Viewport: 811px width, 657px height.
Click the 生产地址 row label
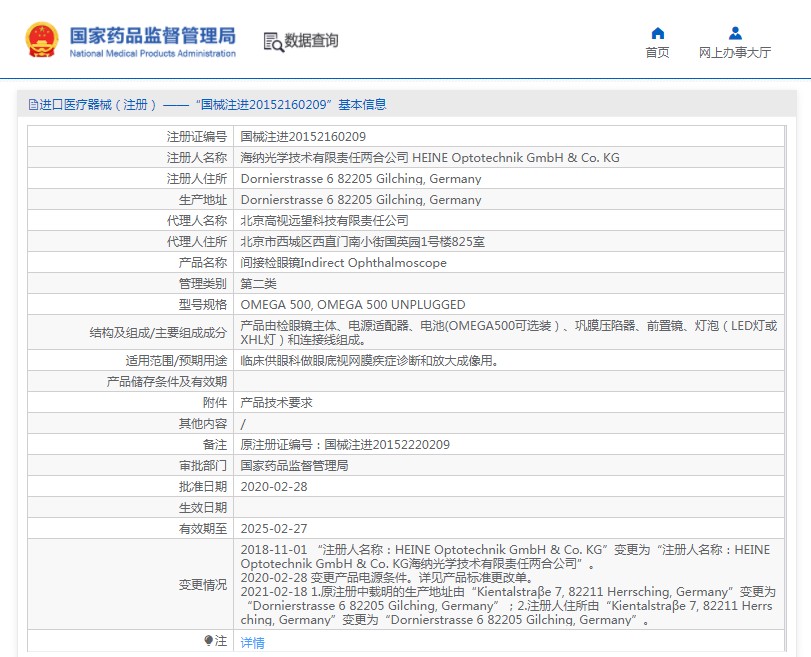click(203, 200)
